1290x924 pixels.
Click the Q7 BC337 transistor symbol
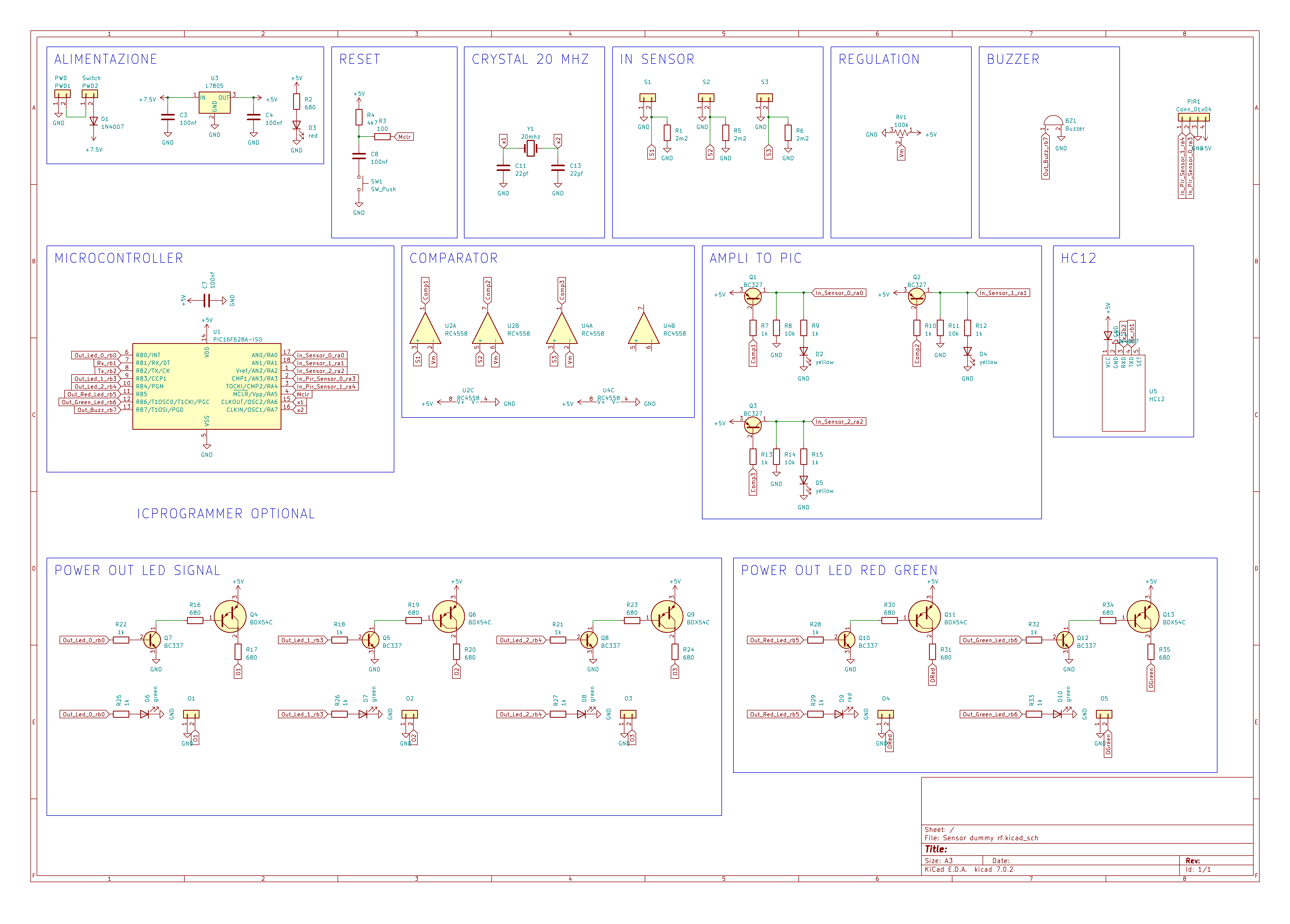(x=152, y=640)
